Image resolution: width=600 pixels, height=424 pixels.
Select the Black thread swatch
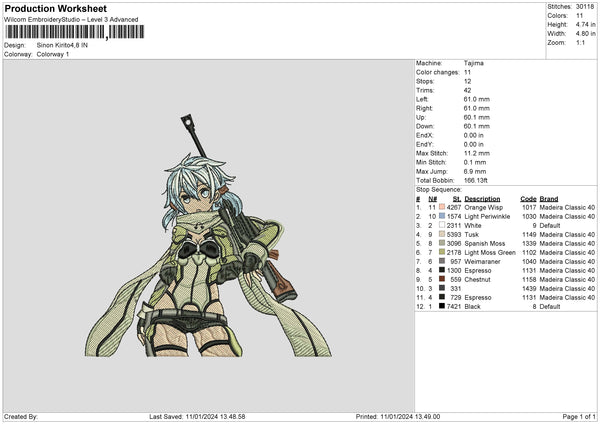click(441, 306)
